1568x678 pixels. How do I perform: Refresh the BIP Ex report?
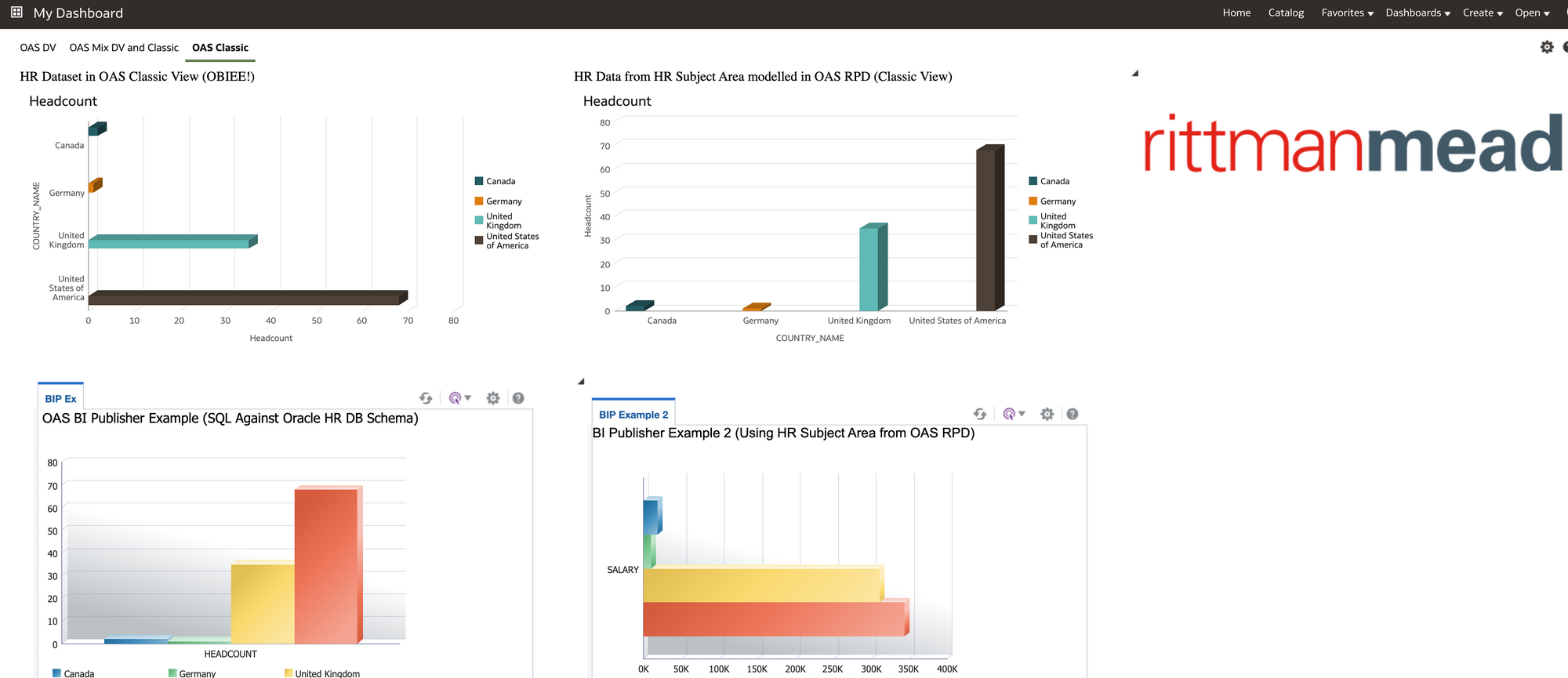pos(426,398)
